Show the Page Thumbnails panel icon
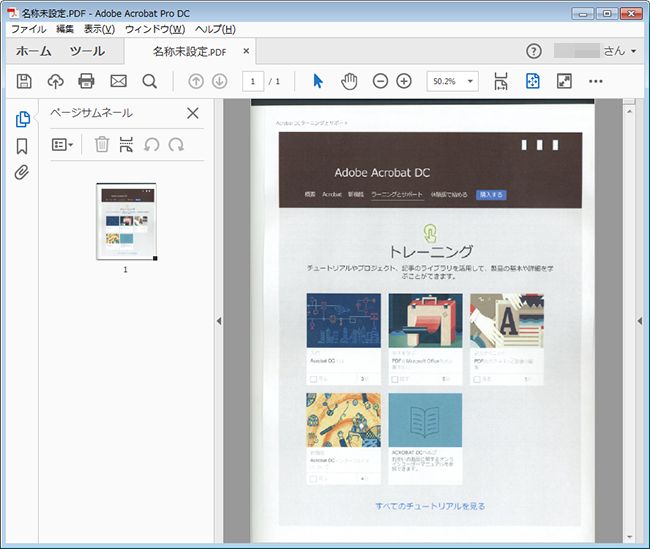650x549 pixels. pyautogui.click(x=22, y=119)
